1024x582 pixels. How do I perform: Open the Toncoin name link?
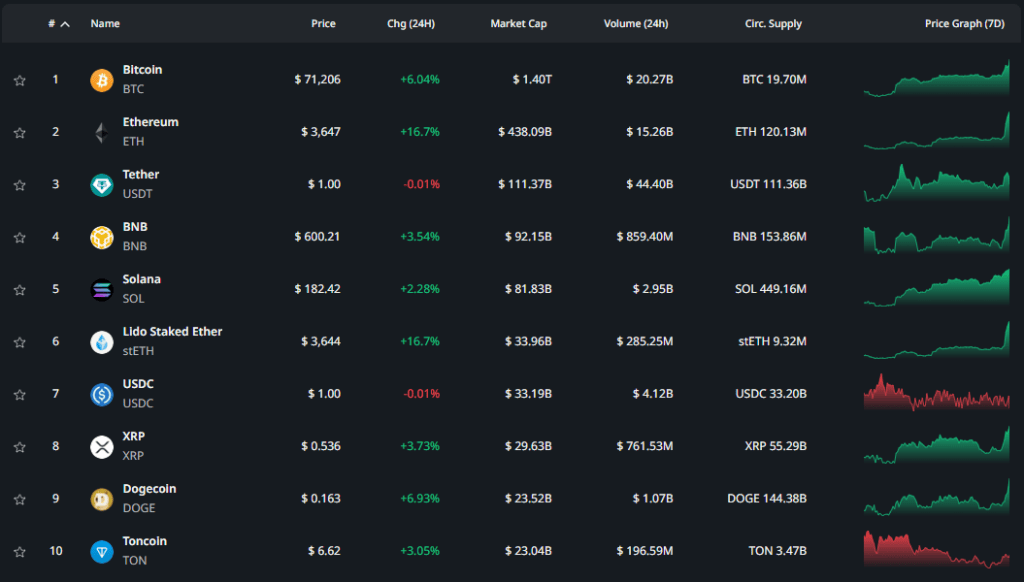(x=144, y=541)
